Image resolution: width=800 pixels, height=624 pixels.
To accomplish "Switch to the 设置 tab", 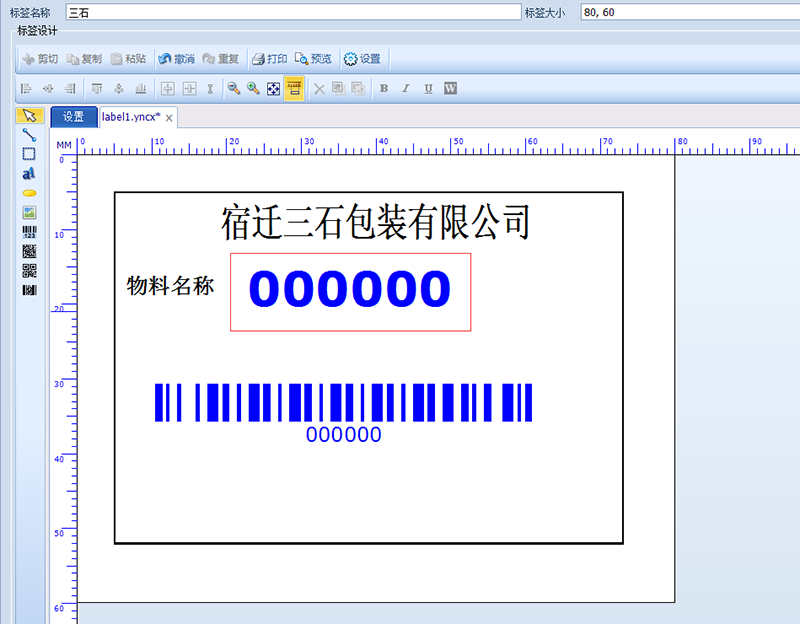I will click(x=73, y=117).
